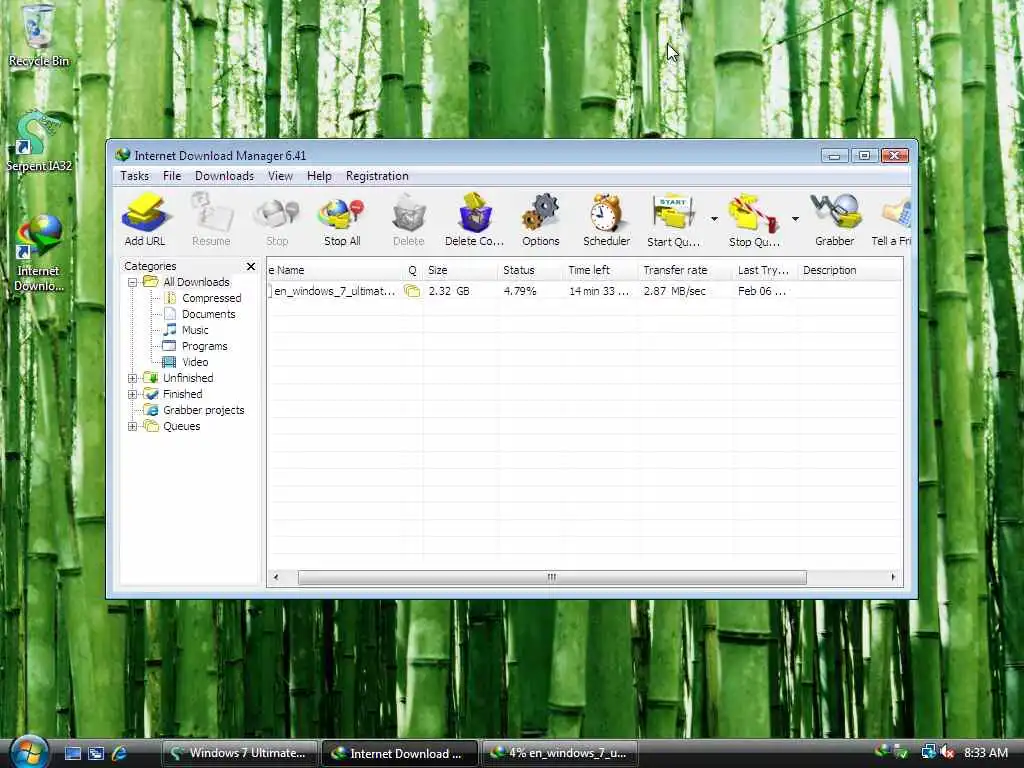Launch Internet Explorer from quick launch
This screenshot has width=1024, height=768.
click(x=120, y=754)
